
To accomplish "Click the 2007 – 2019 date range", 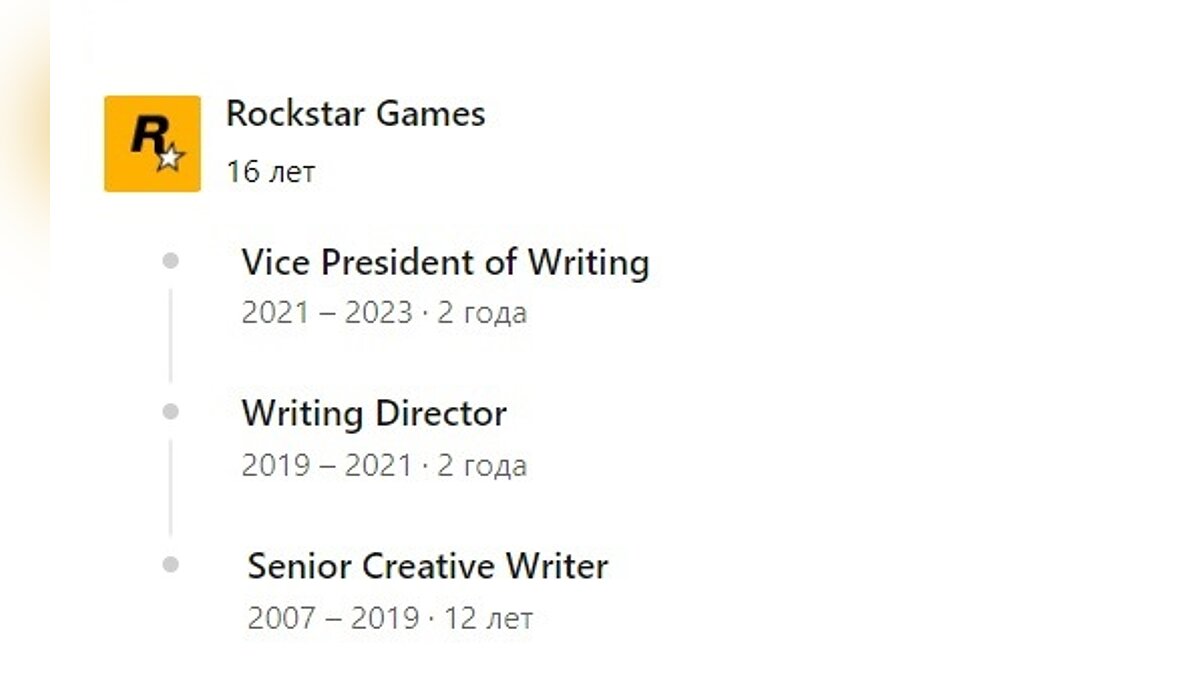I will coord(333,619).
